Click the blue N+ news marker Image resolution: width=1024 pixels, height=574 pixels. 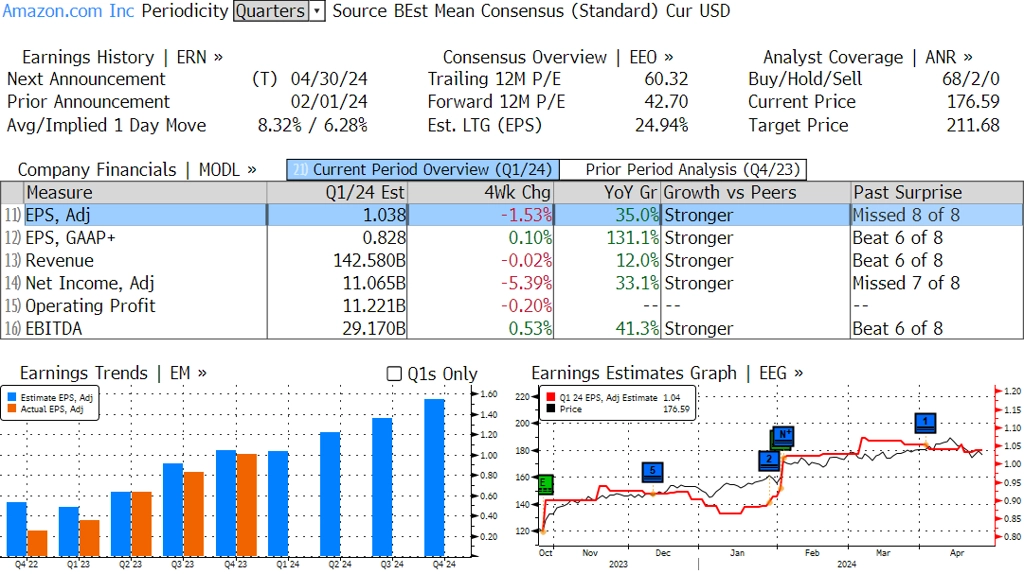(783, 437)
